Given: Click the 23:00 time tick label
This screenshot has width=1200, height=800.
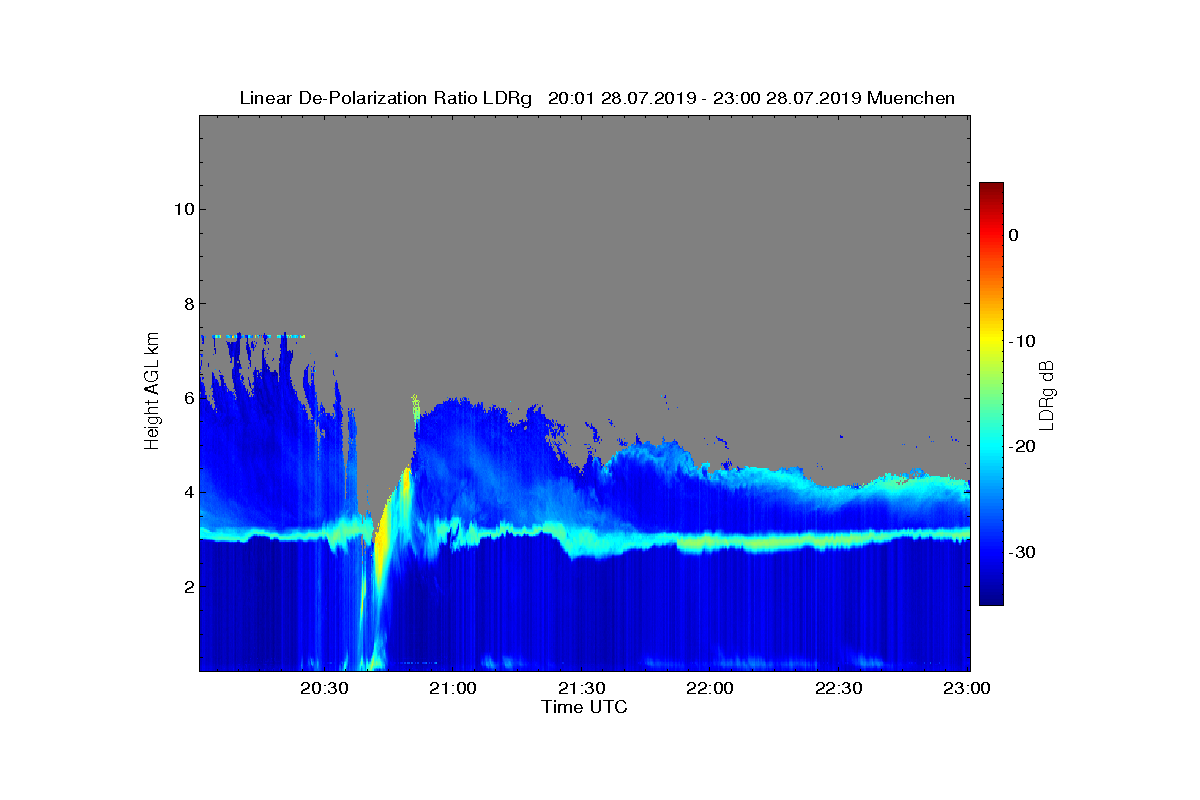Looking at the screenshot, I should click(966, 688).
